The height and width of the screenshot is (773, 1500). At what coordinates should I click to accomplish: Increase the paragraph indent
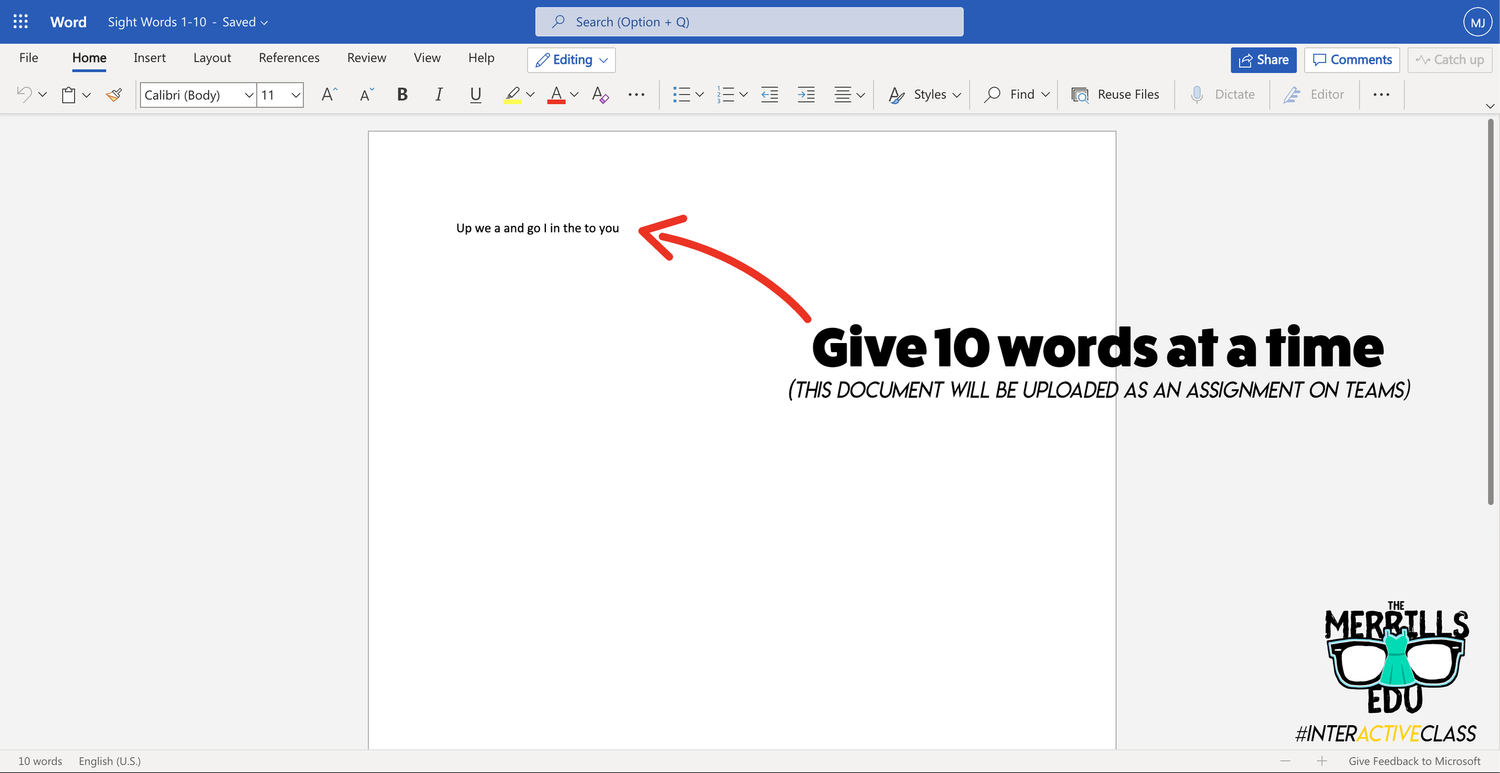806,94
